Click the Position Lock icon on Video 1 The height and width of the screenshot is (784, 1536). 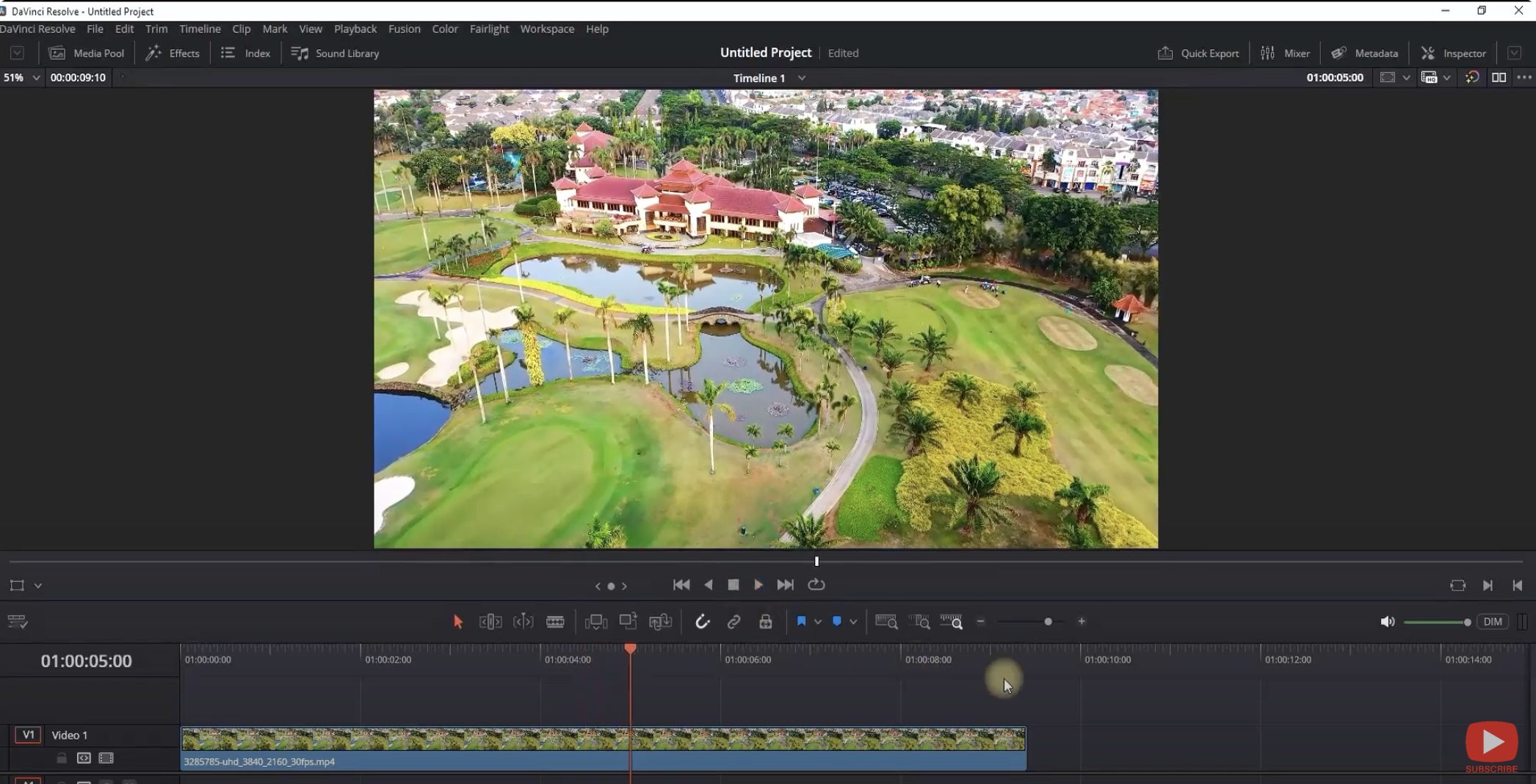[x=62, y=758]
